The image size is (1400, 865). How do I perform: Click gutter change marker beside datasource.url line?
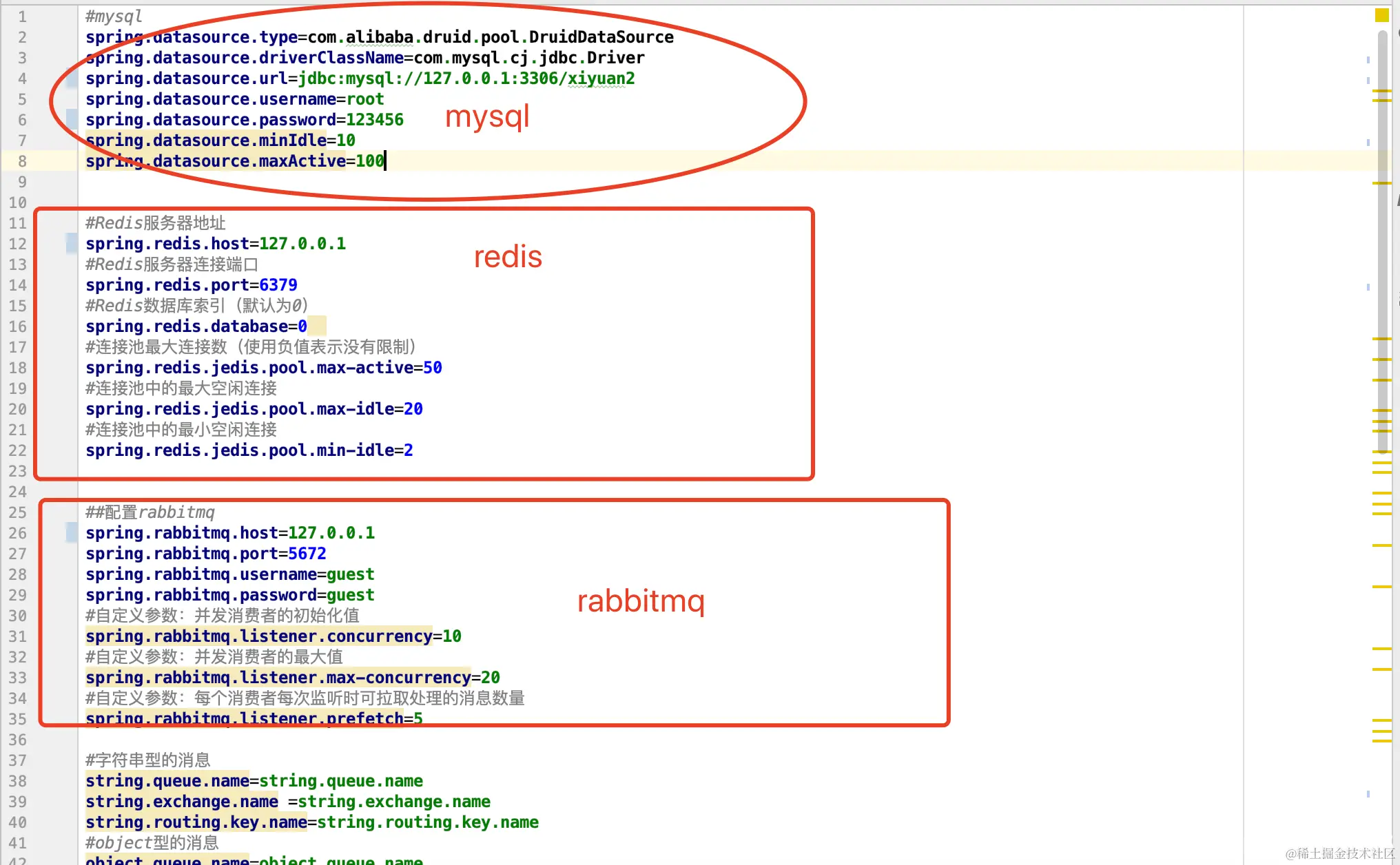click(x=72, y=79)
